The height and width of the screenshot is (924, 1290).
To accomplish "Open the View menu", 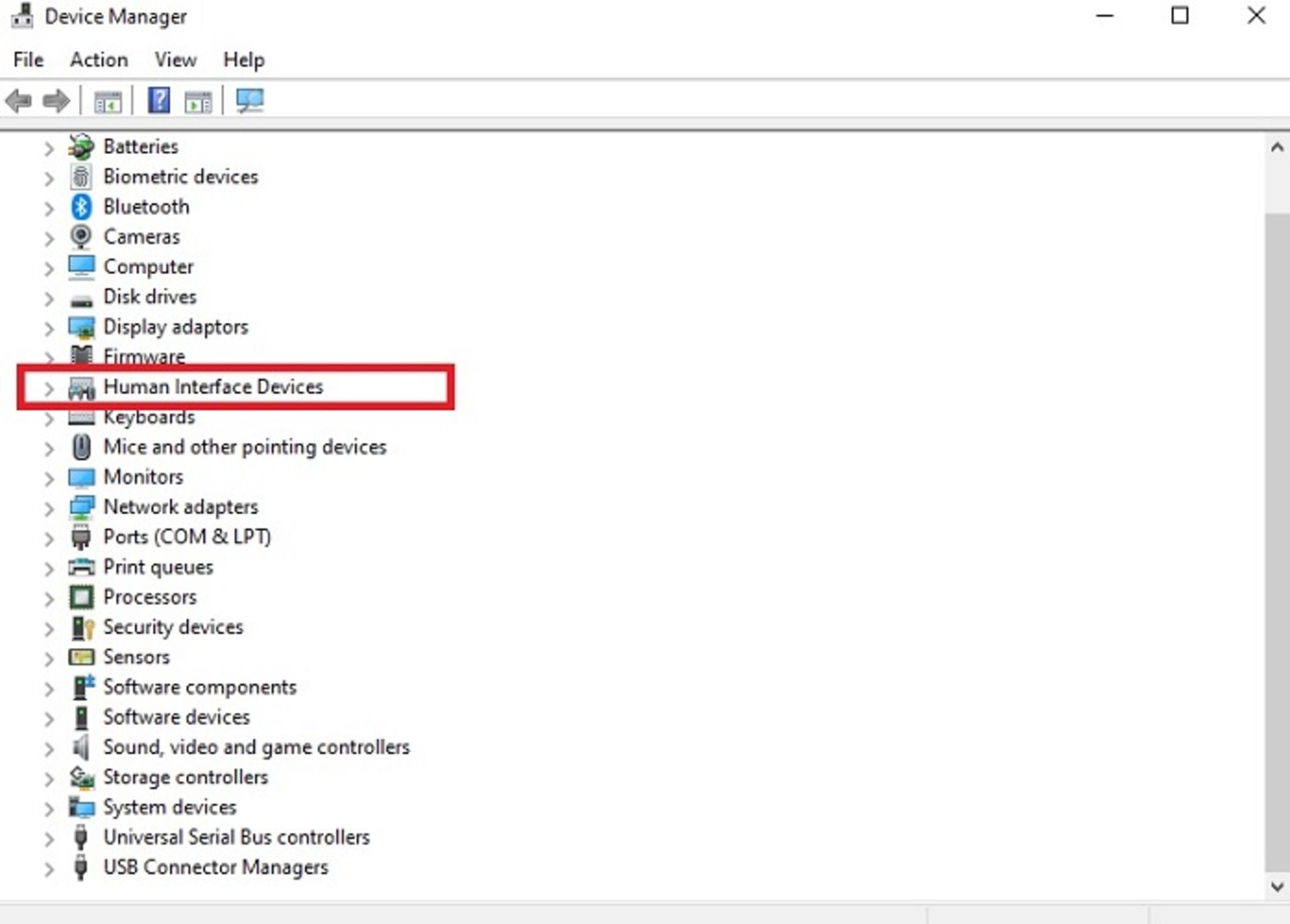I will coord(175,60).
